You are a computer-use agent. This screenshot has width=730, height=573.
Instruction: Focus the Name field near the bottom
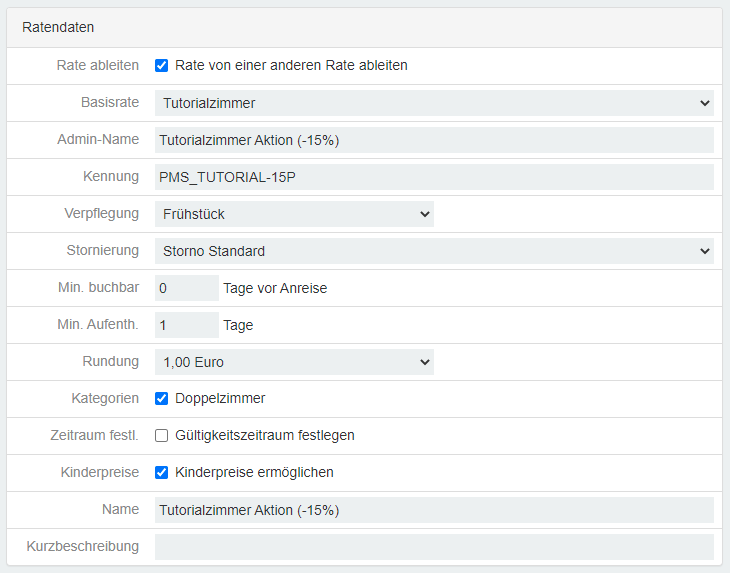pos(433,510)
